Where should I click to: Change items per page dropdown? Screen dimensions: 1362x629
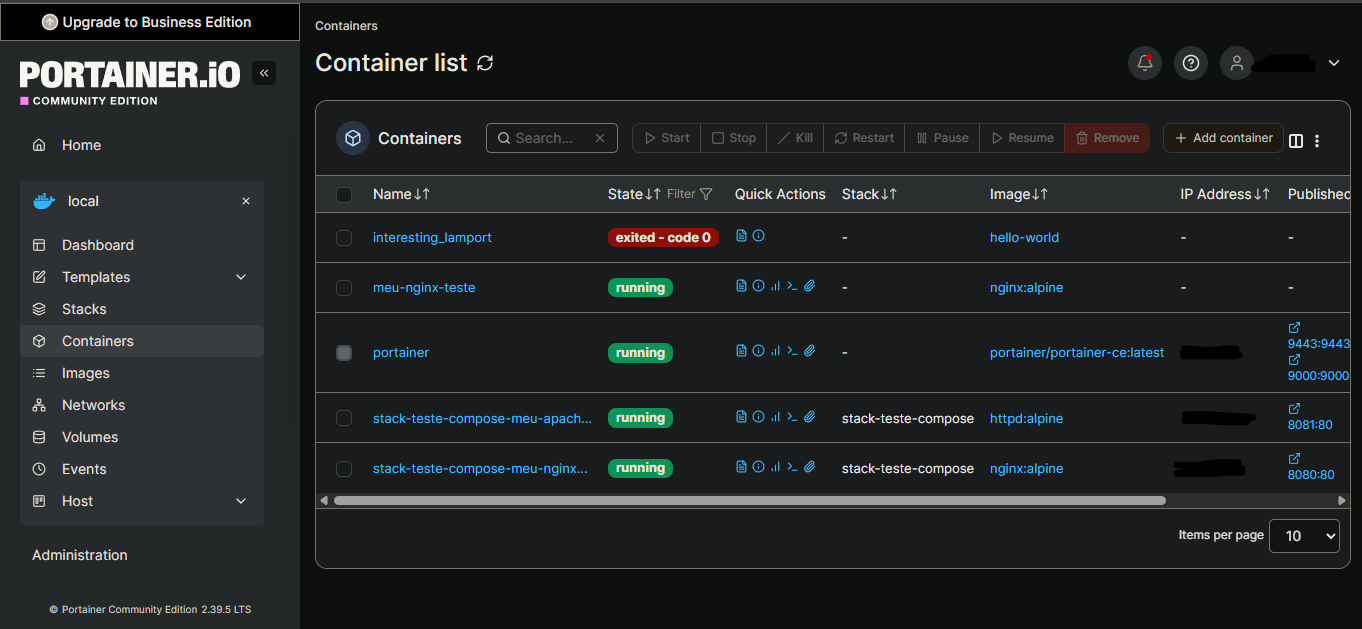tap(1304, 536)
